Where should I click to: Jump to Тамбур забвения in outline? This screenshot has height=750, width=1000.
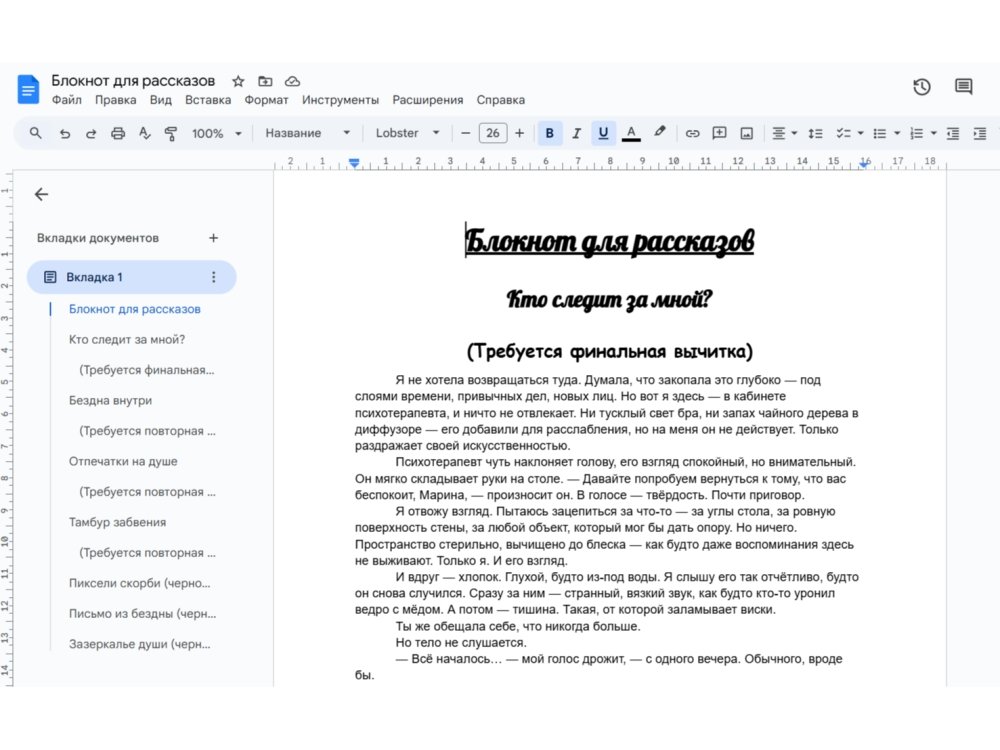[117, 522]
